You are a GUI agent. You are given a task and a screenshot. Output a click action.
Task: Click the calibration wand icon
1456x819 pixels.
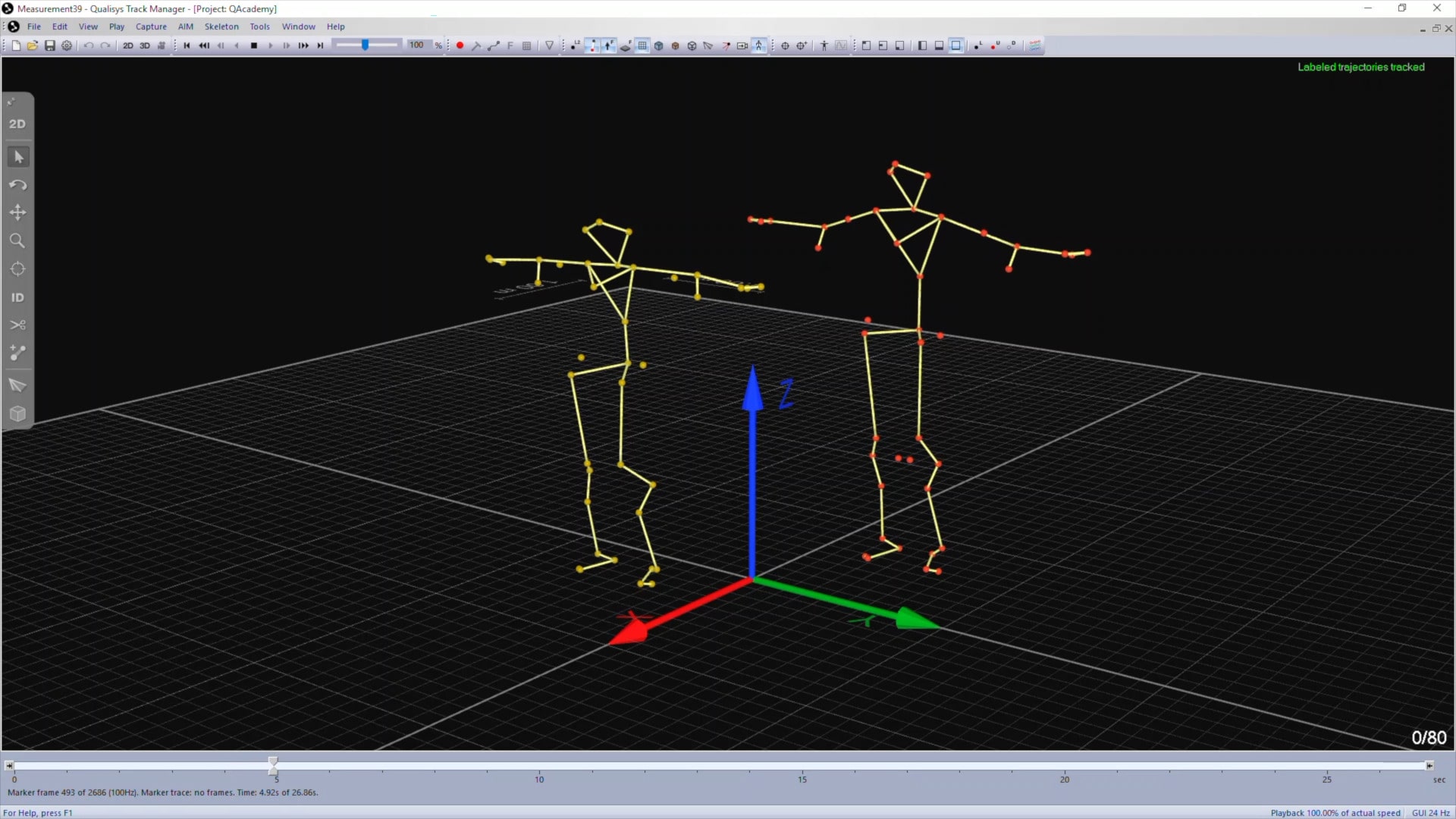tap(476, 45)
